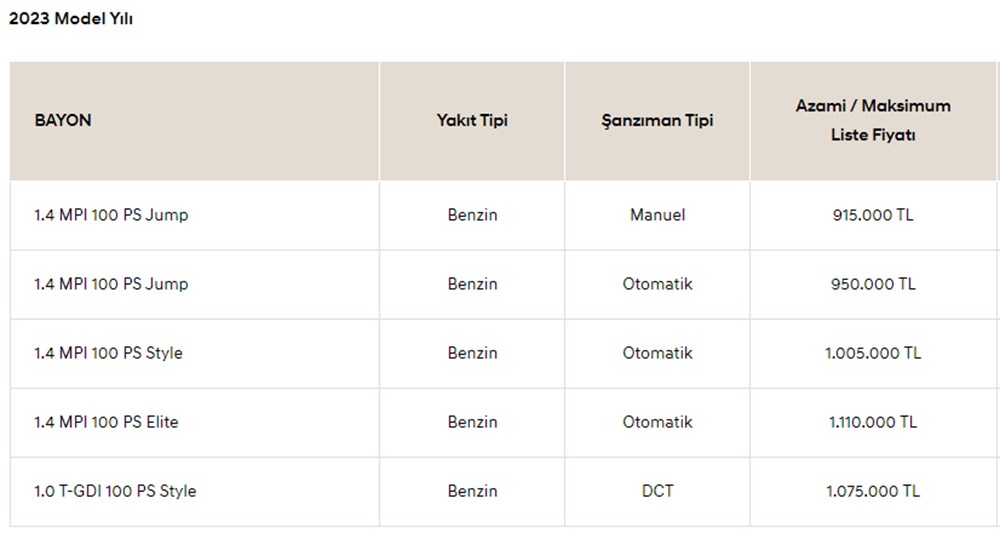Image resolution: width=1000 pixels, height=533 pixels.
Task: Select the 950.000 TL price cell
Action: [873, 284]
